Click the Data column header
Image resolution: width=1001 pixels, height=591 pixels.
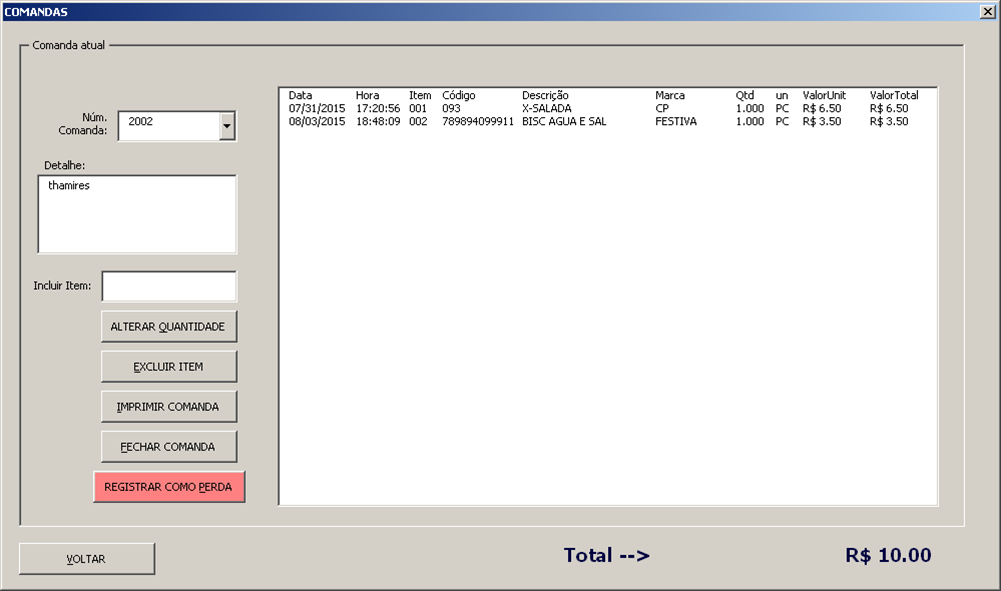[x=300, y=95]
